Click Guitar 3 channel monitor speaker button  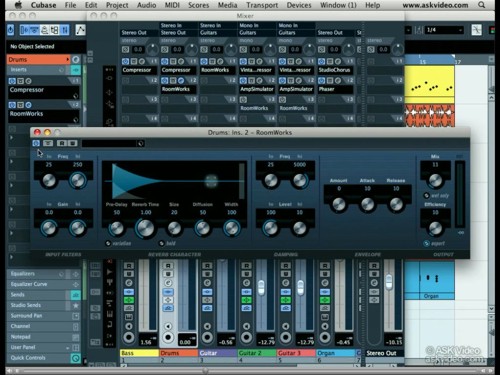(286, 326)
